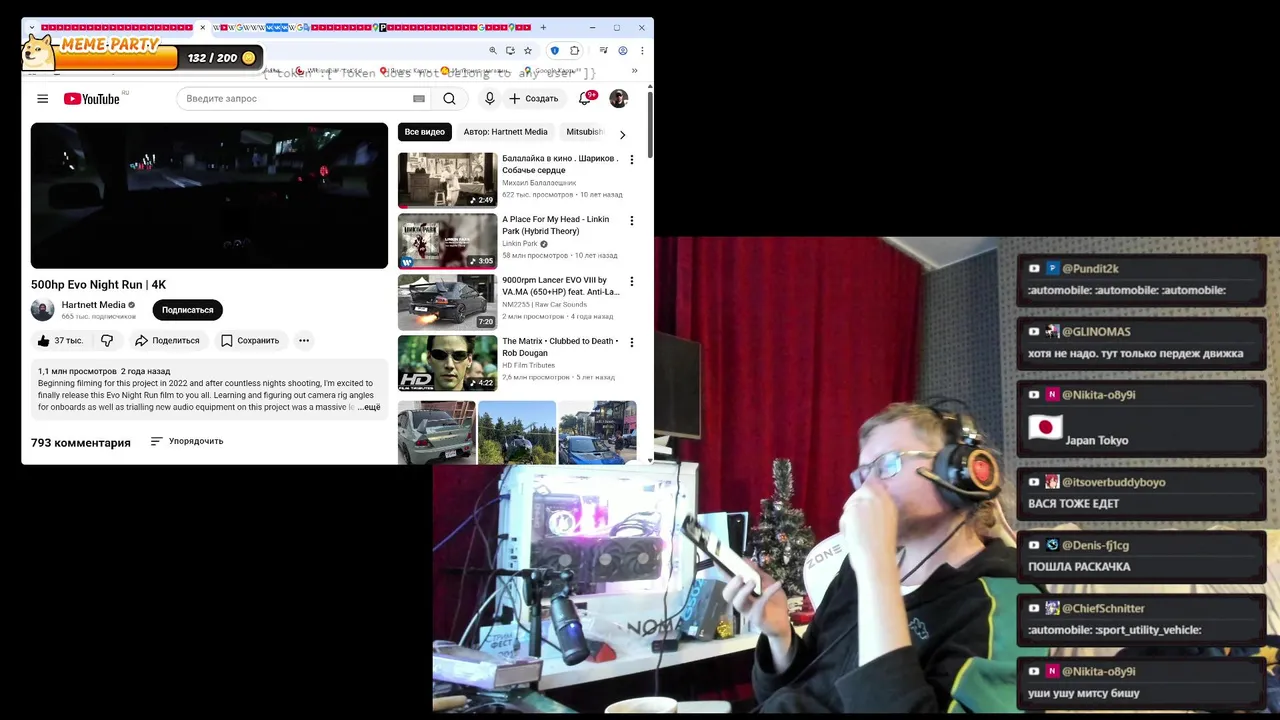Open the 9000rpm Lancer EVO VIII thumbnail
The height and width of the screenshot is (720, 1280).
[x=447, y=302]
